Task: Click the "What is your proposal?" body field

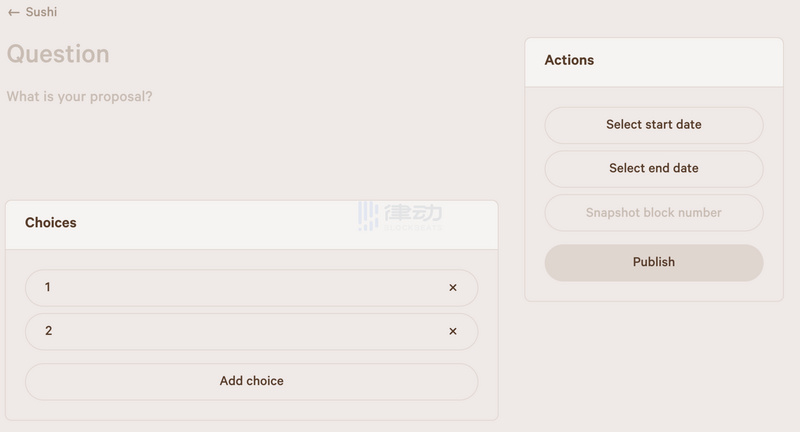Action: coord(80,97)
